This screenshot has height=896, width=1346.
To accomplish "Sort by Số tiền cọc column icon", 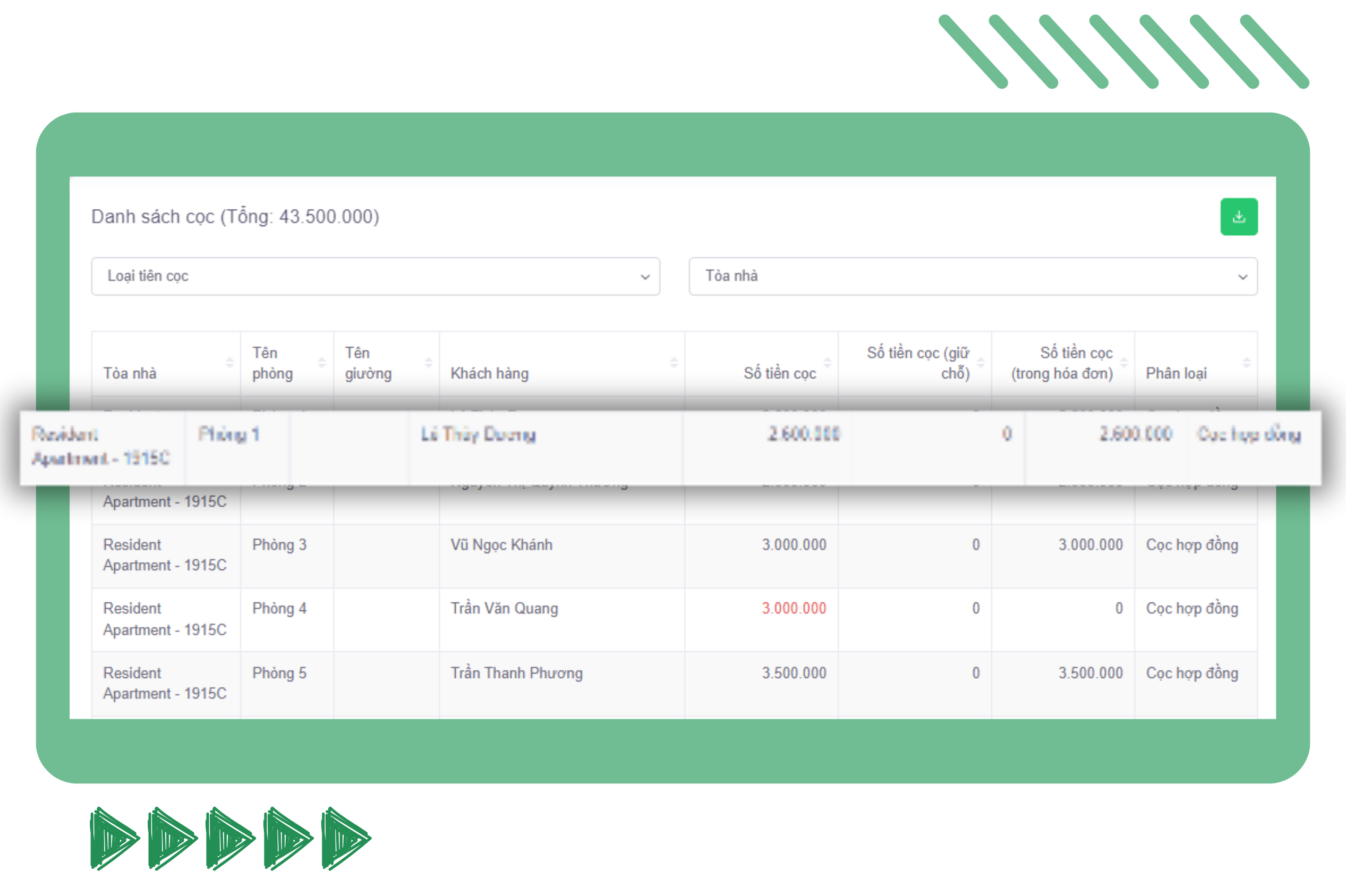I will pos(827,362).
